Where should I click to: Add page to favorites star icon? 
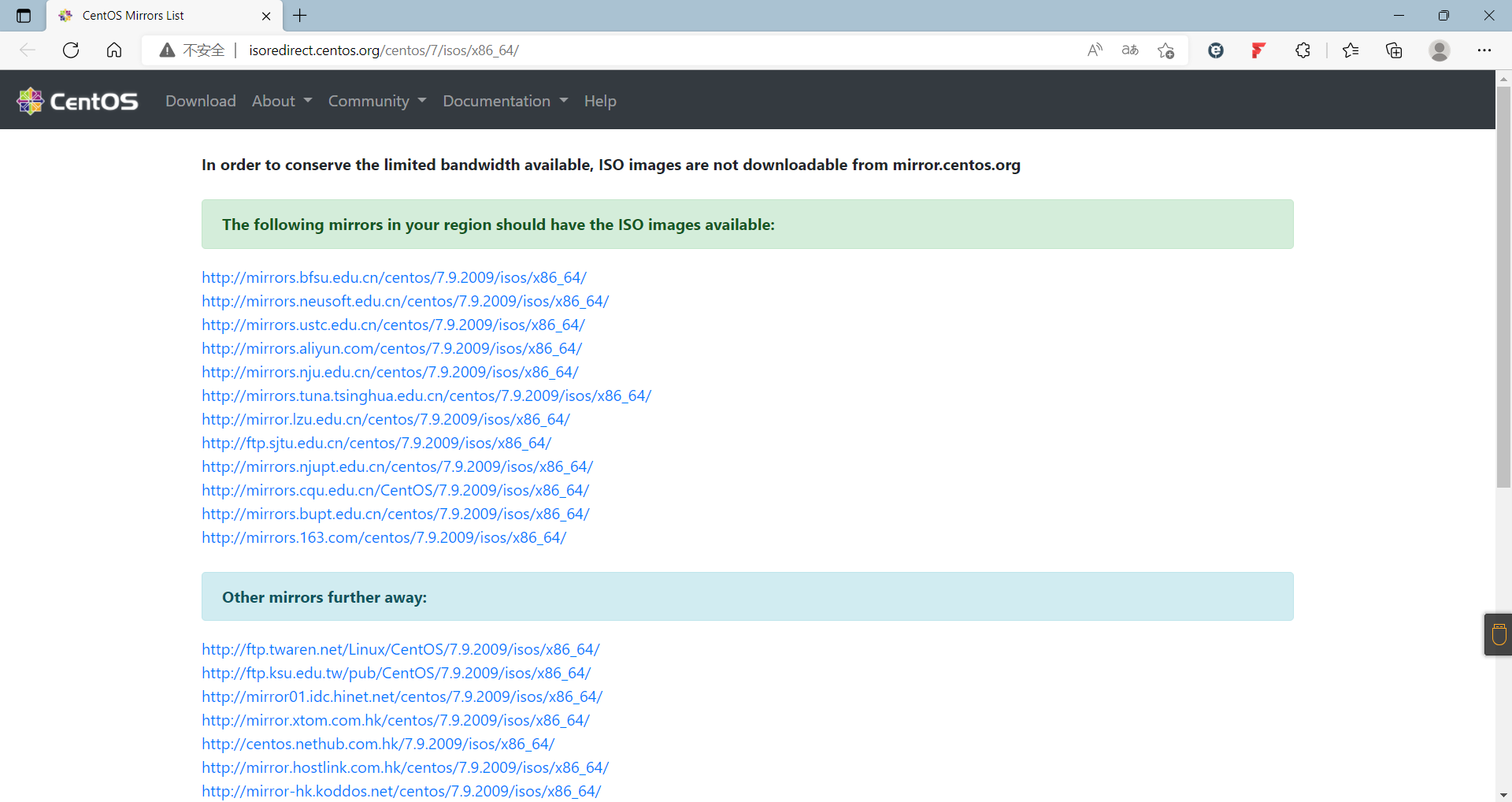click(1166, 50)
